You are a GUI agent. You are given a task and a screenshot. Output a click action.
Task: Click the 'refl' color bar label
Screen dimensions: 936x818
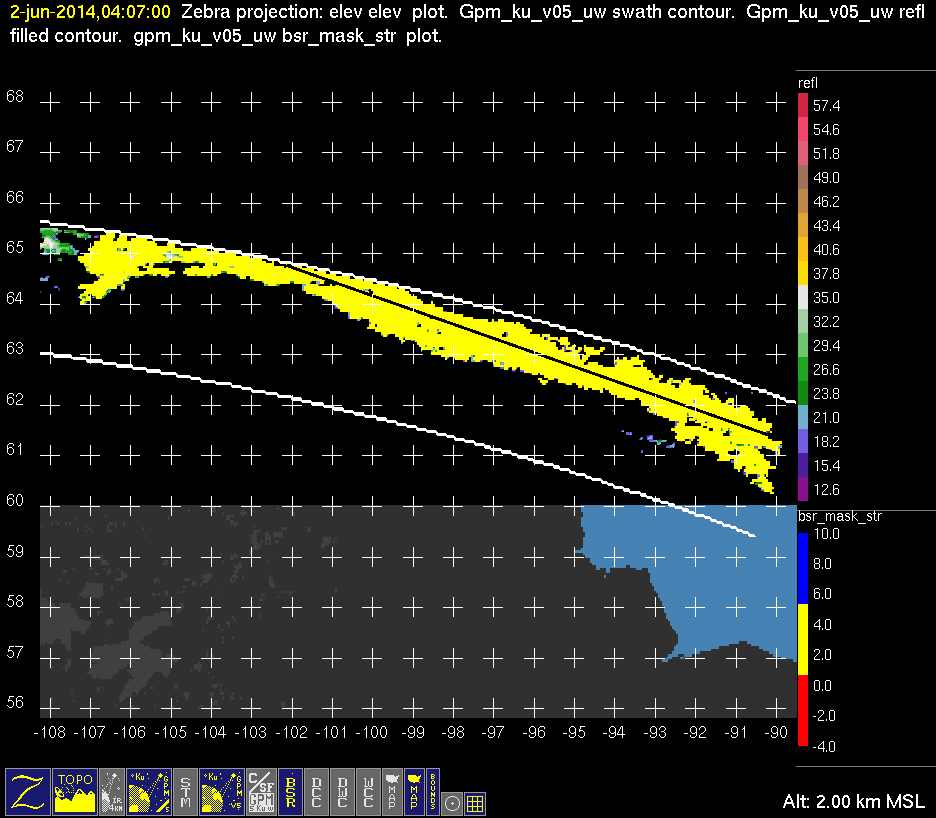click(808, 84)
